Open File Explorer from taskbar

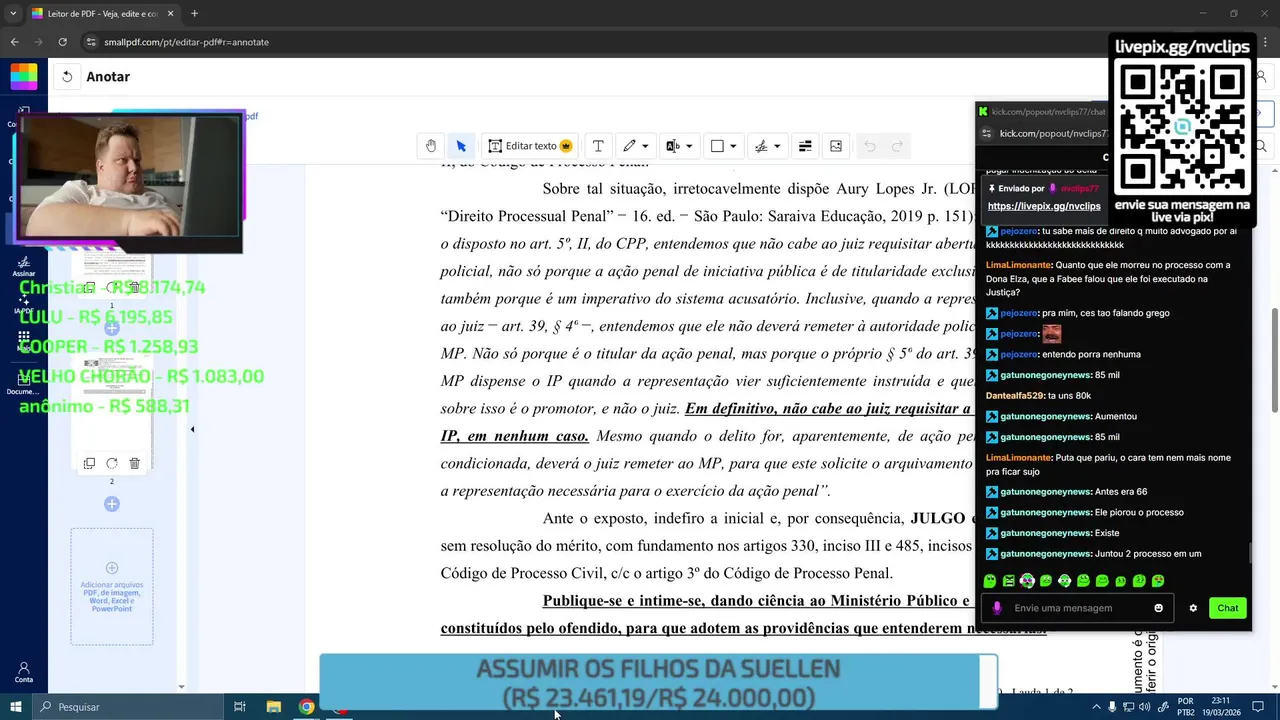(x=273, y=707)
